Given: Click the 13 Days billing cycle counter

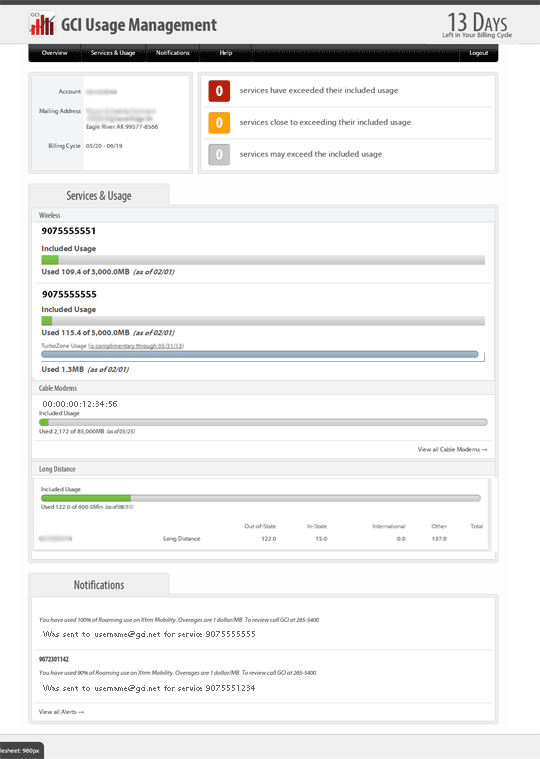Looking at the screenshot, I should tap(477, 25).
